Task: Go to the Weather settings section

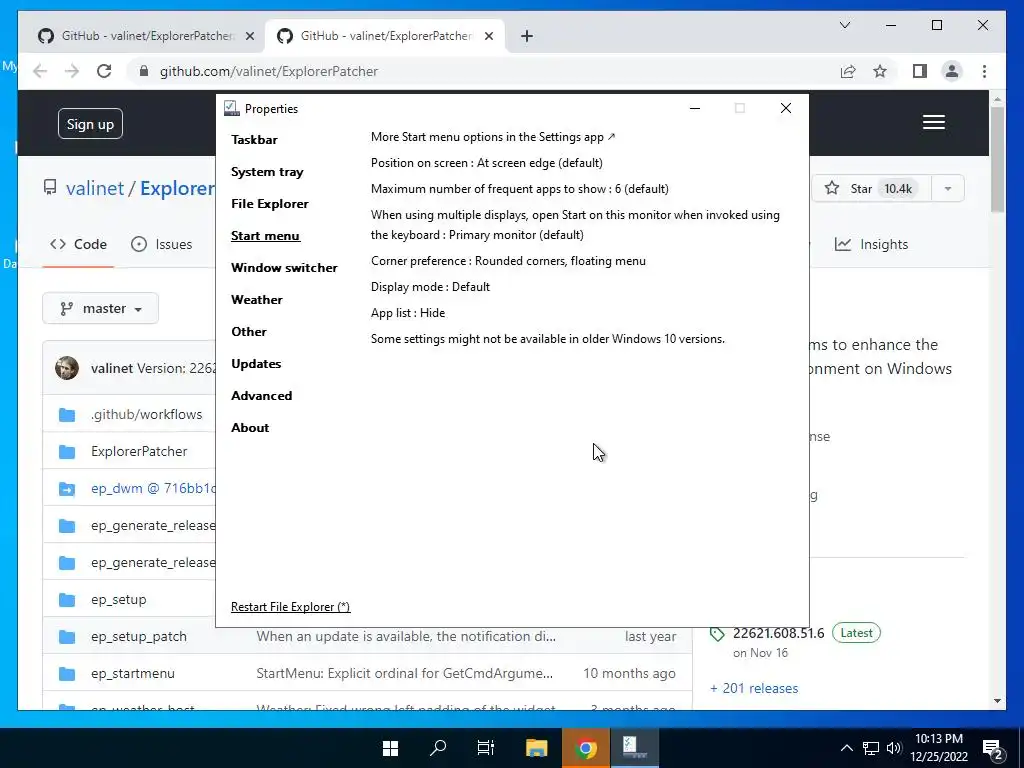Action: tap(257, 300)
